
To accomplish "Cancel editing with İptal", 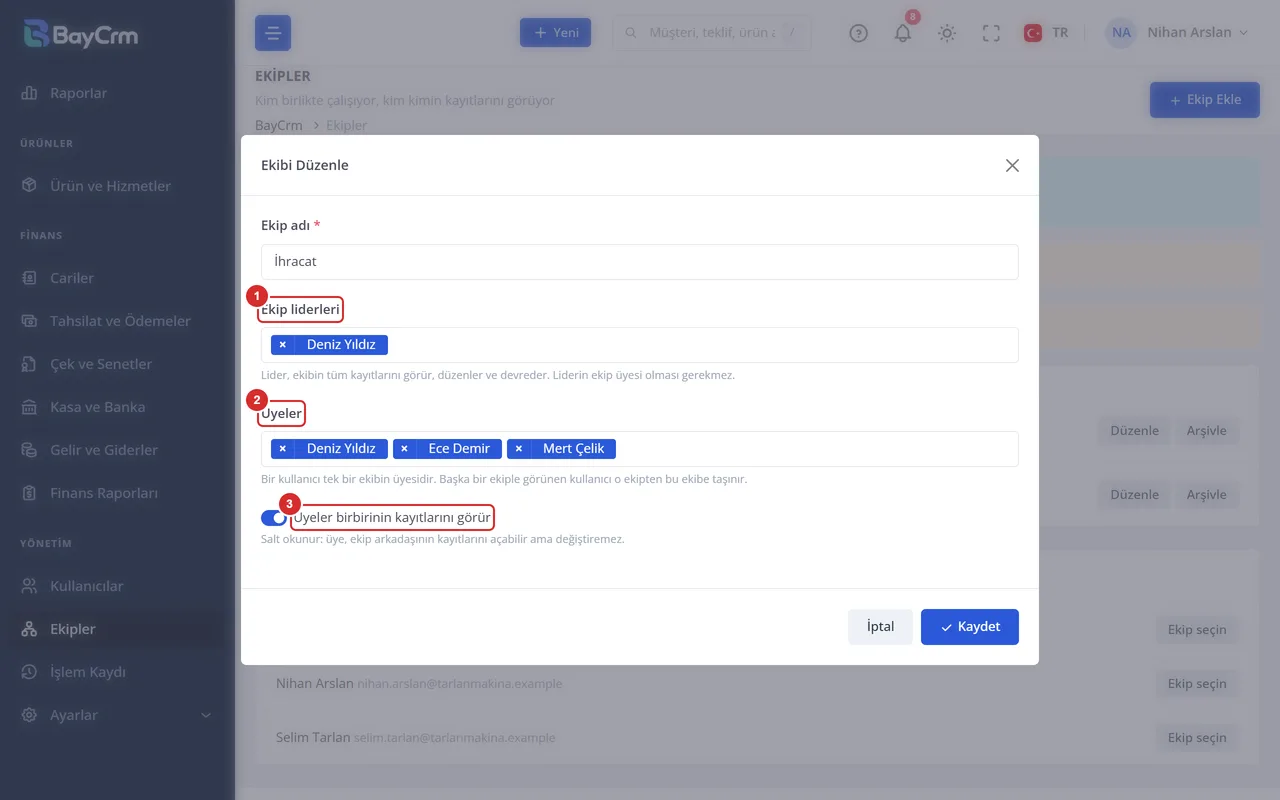I will point(880,627).
